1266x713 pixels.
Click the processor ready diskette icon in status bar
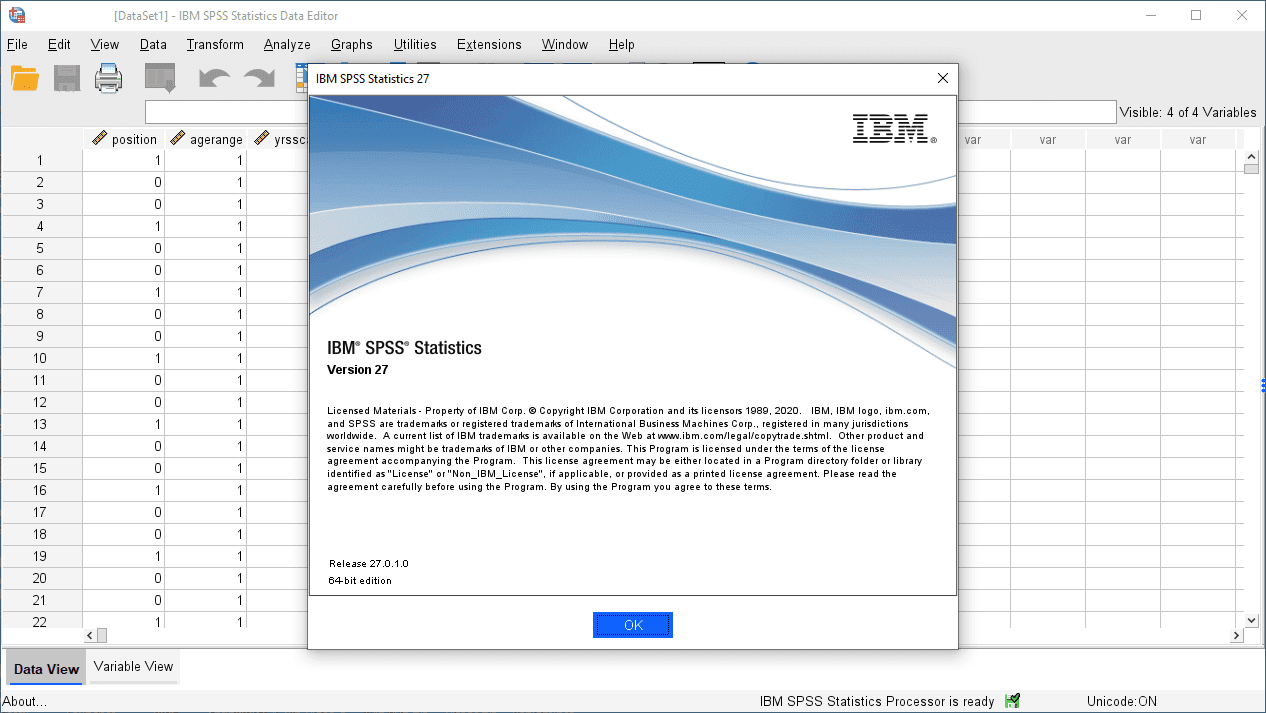1012,701
